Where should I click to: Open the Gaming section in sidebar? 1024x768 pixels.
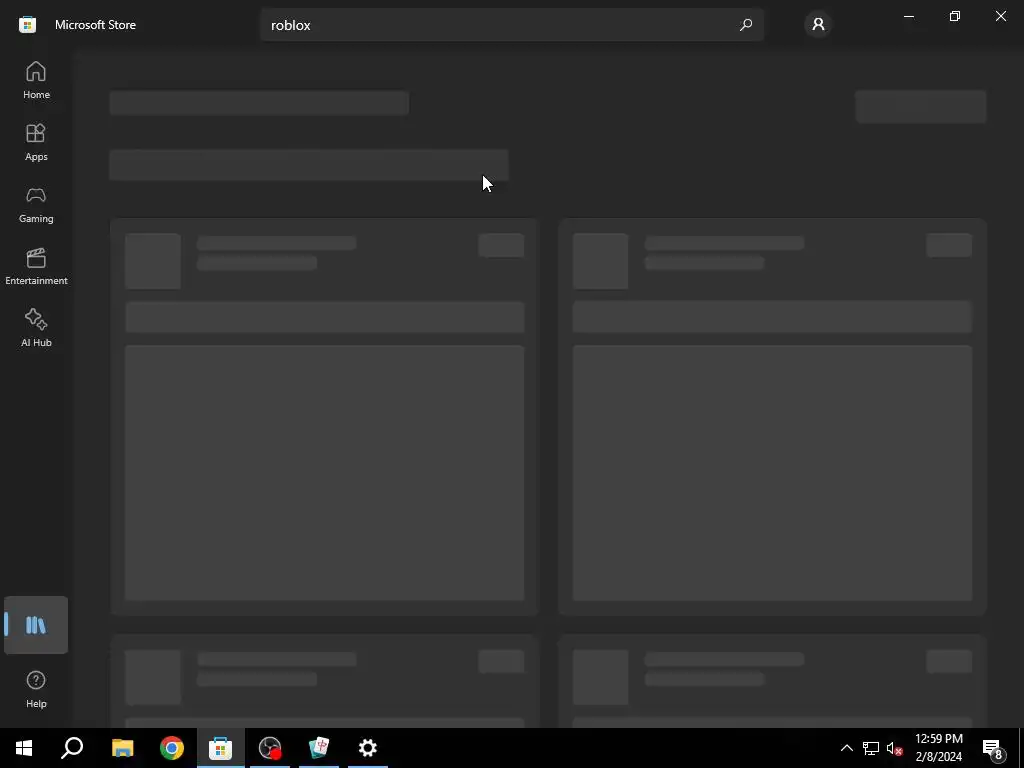coord(36,204)
